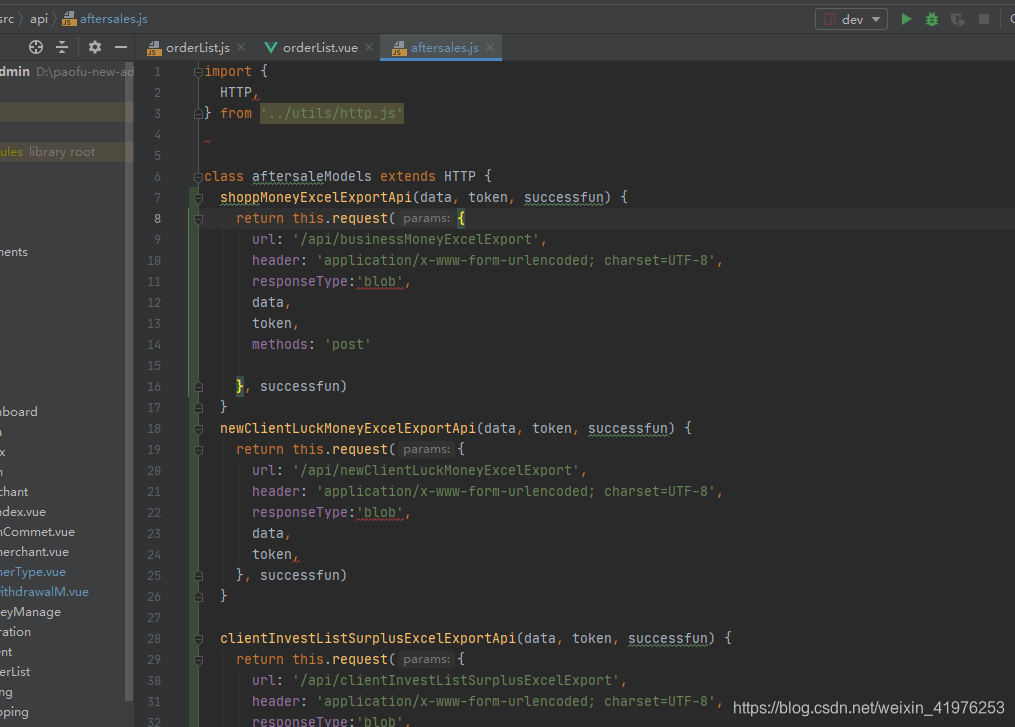The image size is (1015, 727).
Task: Click the '/api/newClientLuckMoneyExcelExport' url string
Action: (x=436, y=471)
